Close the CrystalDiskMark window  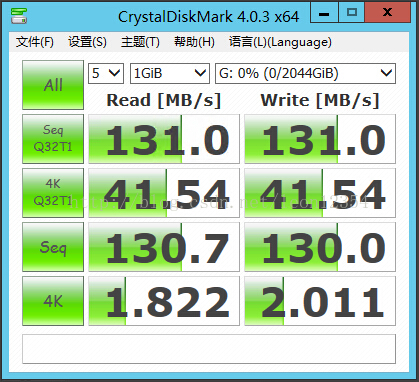387,13
